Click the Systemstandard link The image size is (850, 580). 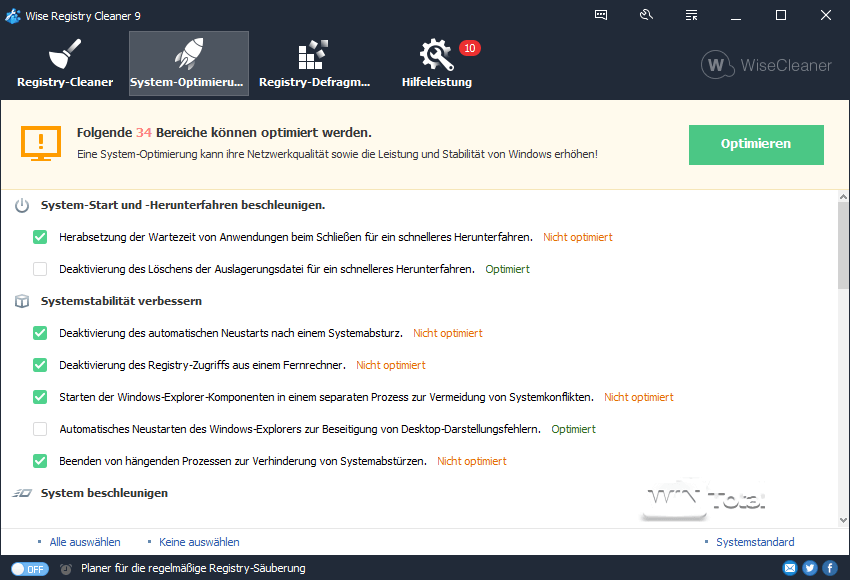pos(755,542)
